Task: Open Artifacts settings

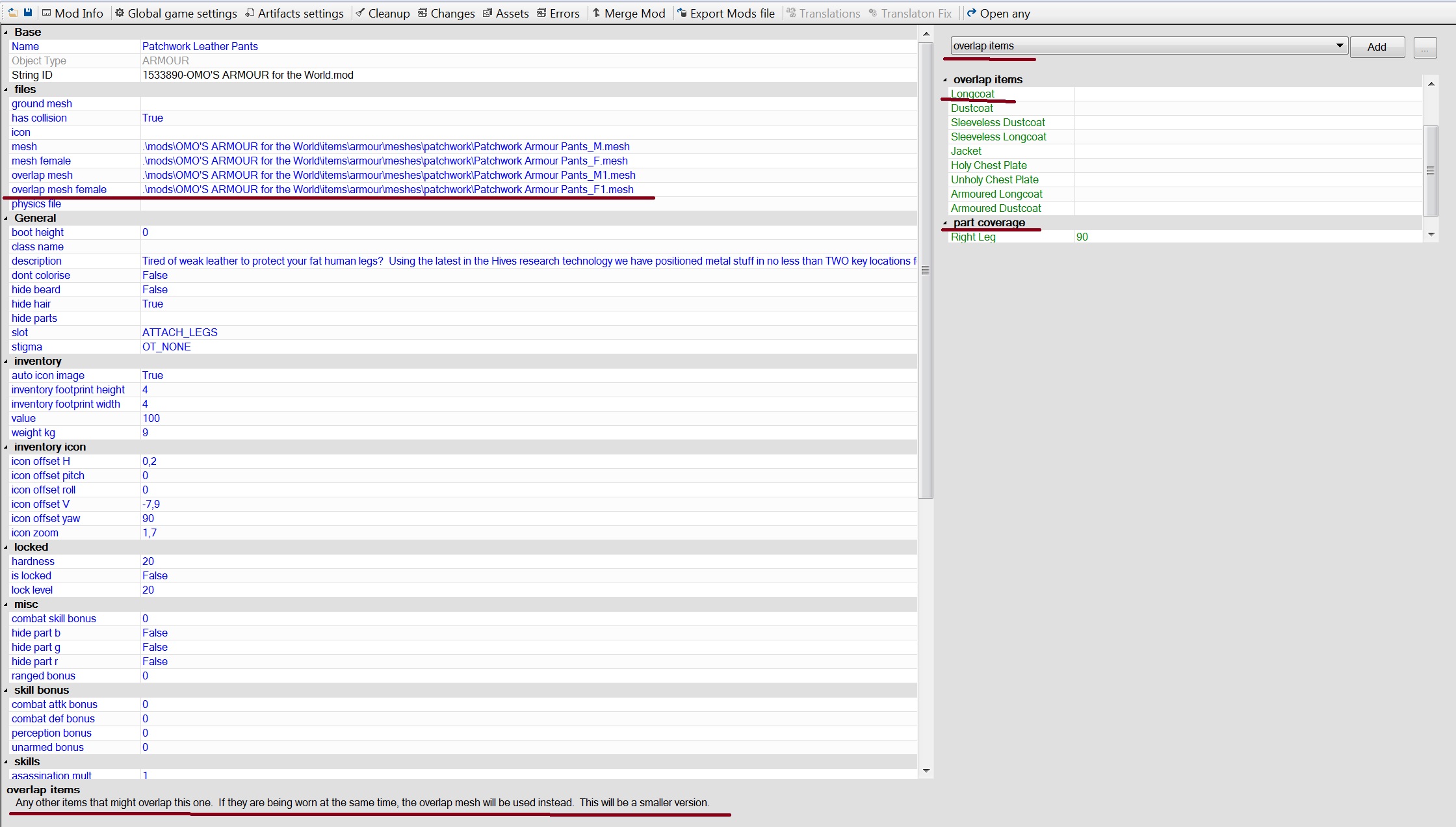Action: [x=294, y=13]
